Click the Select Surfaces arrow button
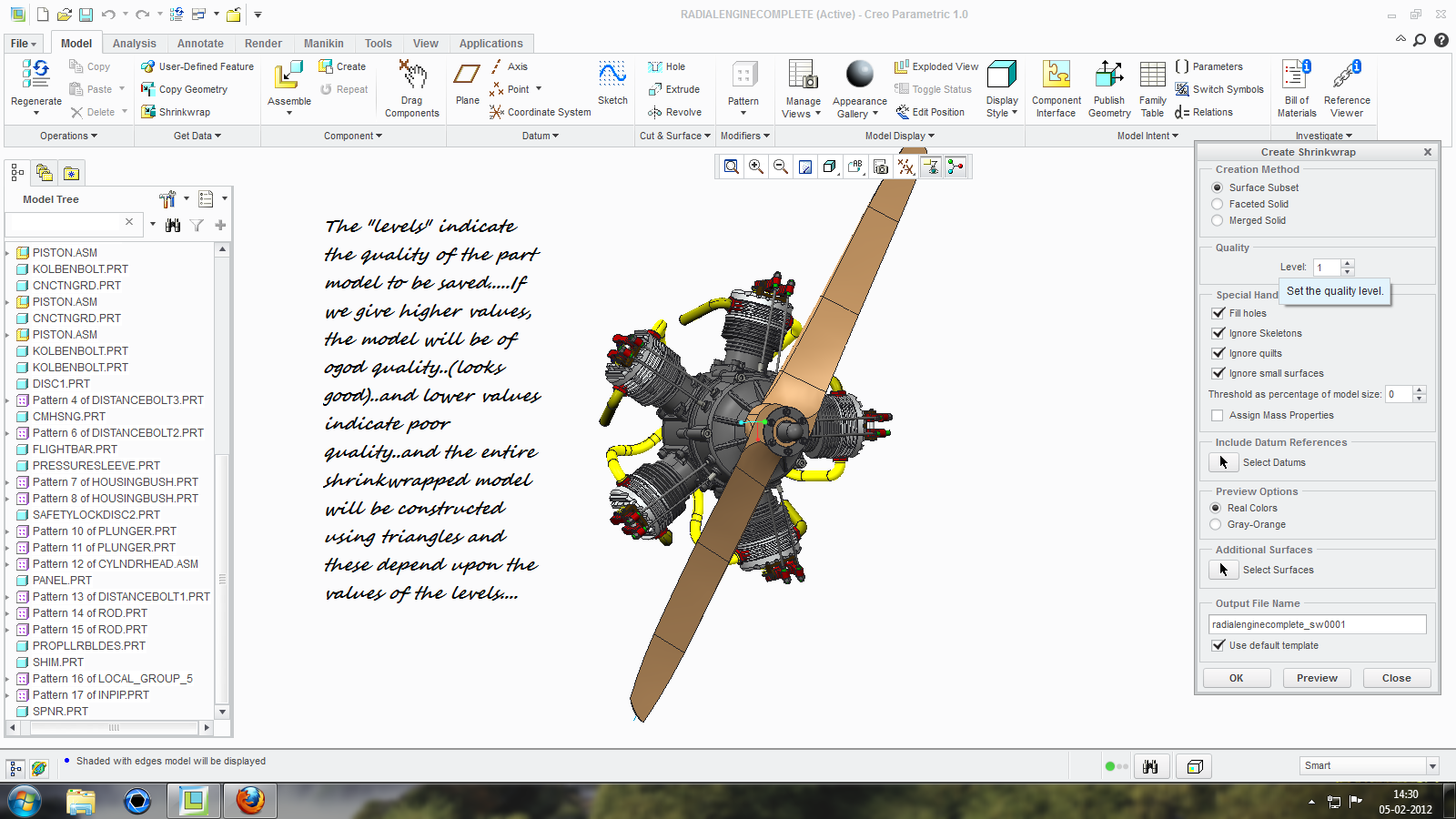Image resolution: width=1456 pixels, height=819 pixels. coord(1223,570)
